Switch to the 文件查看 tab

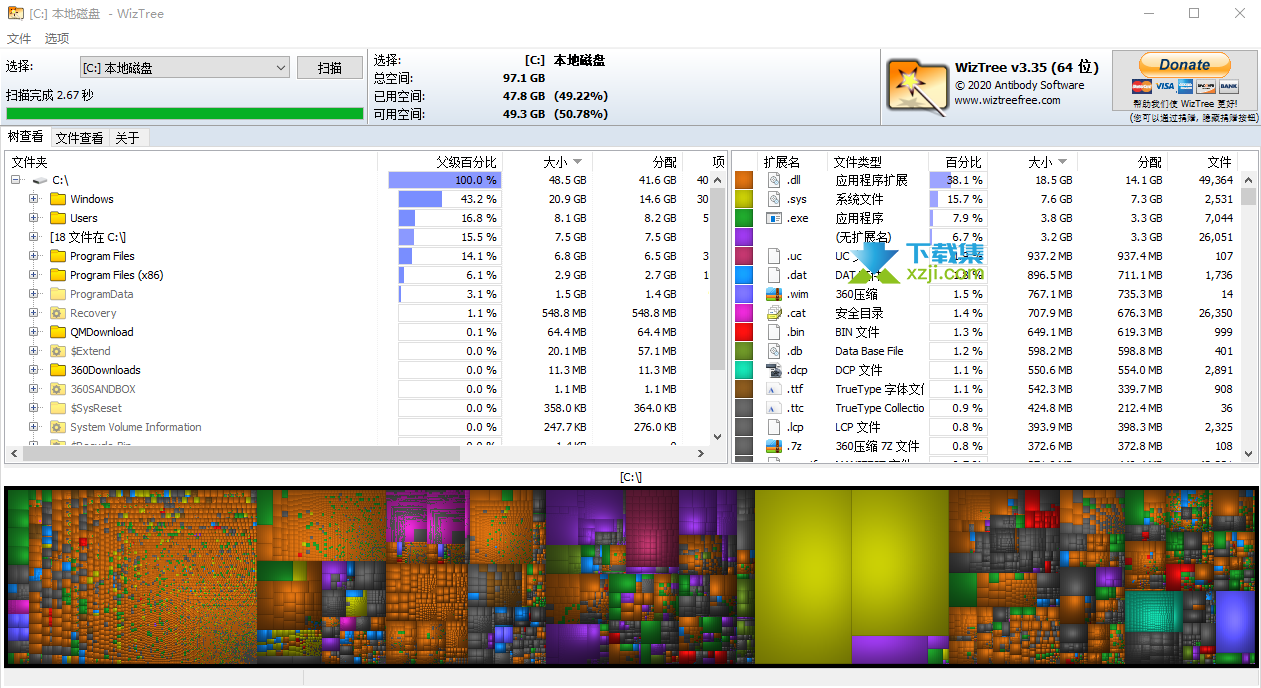point(79,137)
